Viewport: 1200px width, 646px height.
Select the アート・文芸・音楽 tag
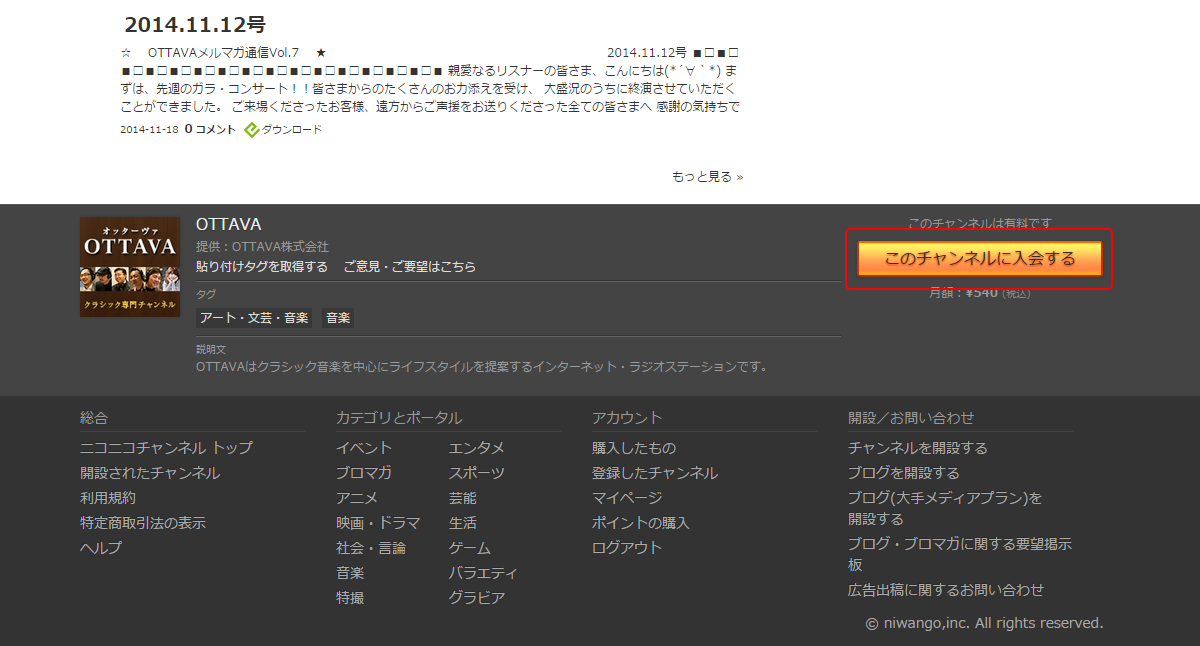point(254,318)
